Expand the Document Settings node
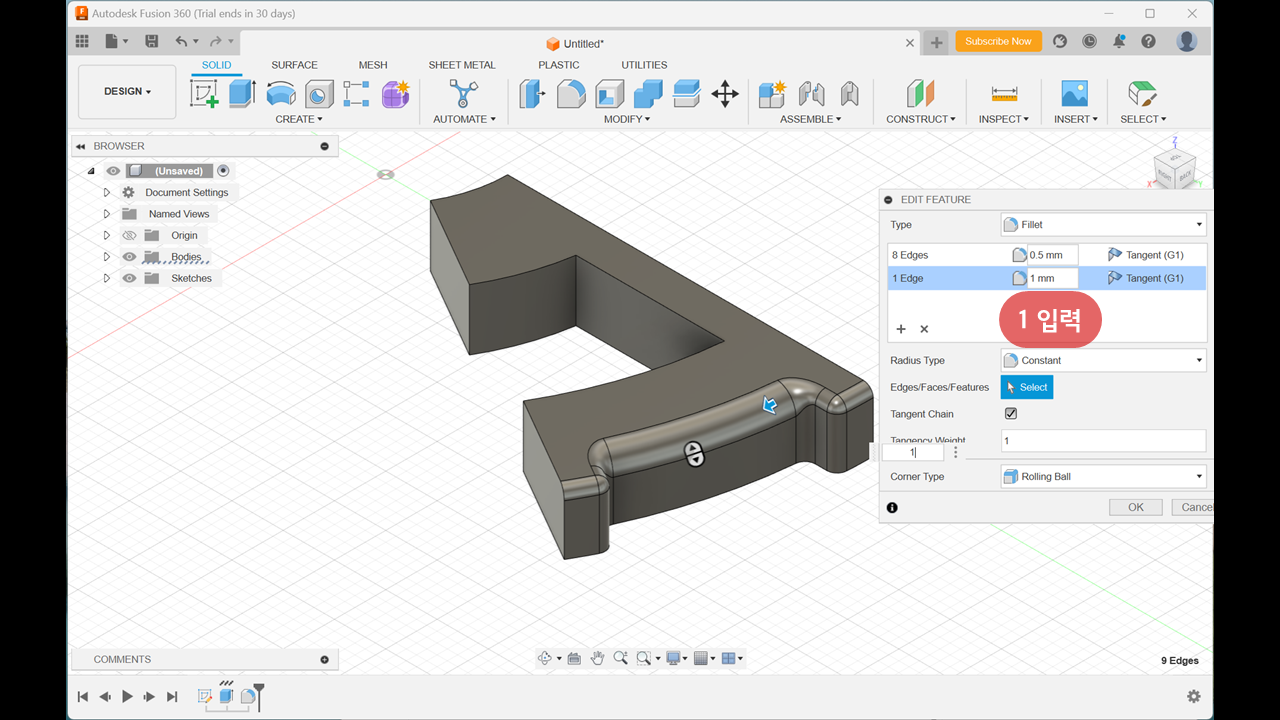 pos(107,192)
